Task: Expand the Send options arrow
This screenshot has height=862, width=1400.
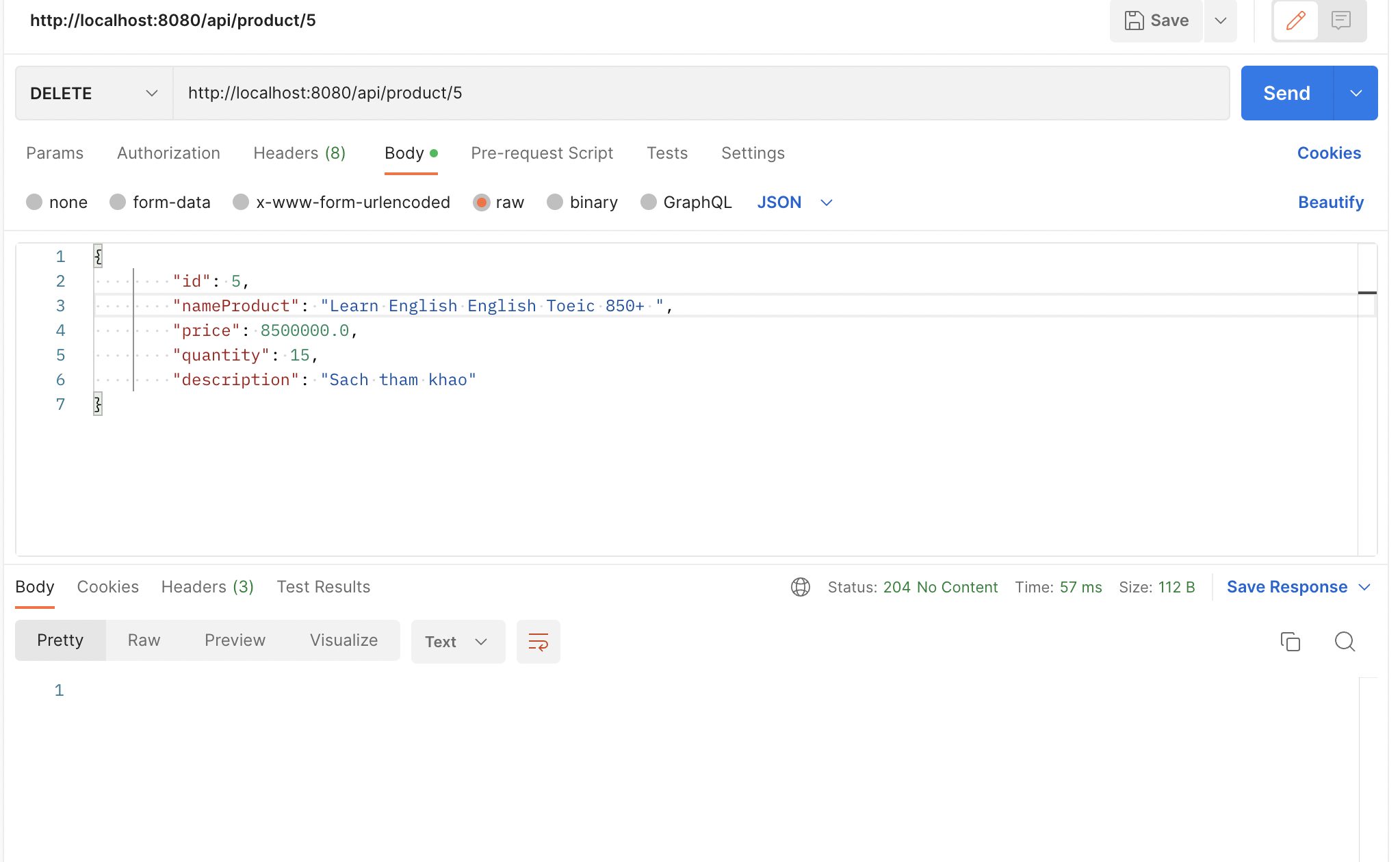Action: click(x=1356, y=93)
